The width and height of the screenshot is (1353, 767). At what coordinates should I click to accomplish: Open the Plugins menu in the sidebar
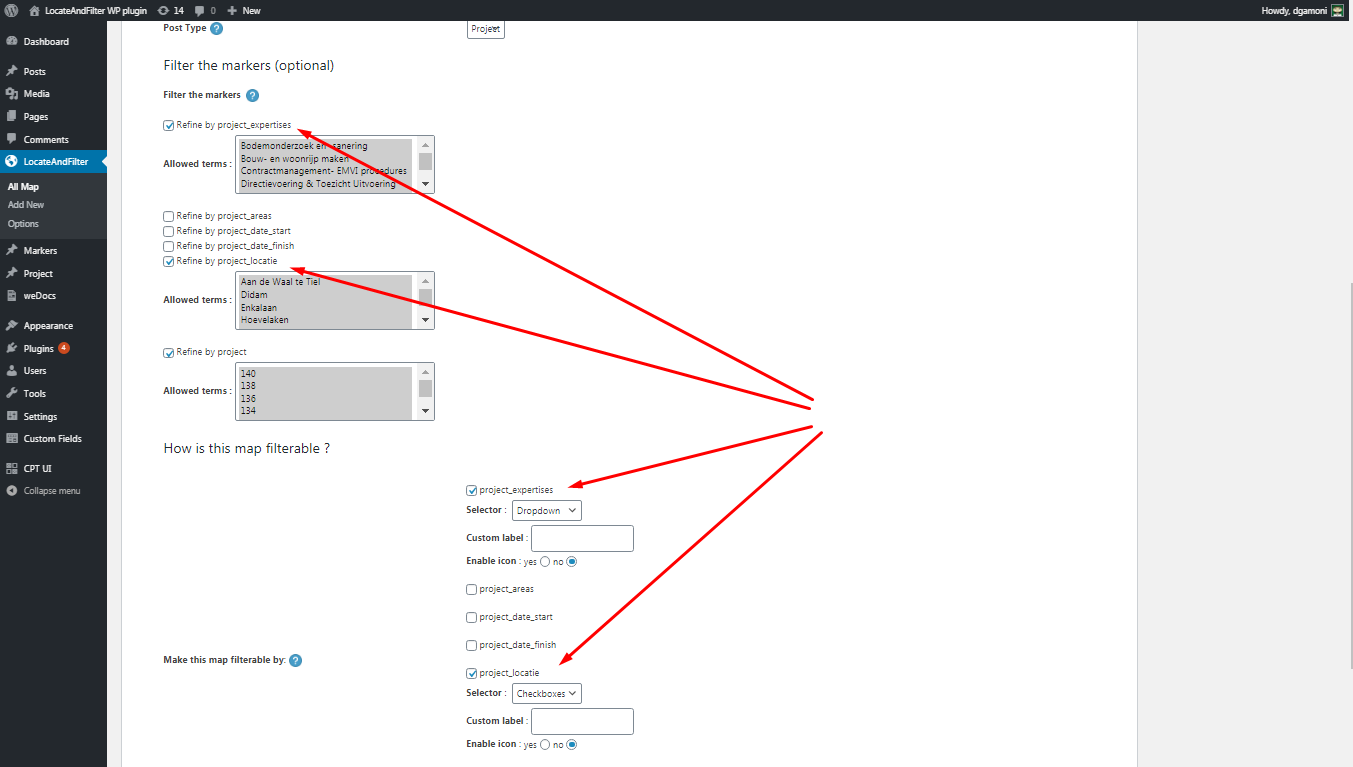click(38, 349)
